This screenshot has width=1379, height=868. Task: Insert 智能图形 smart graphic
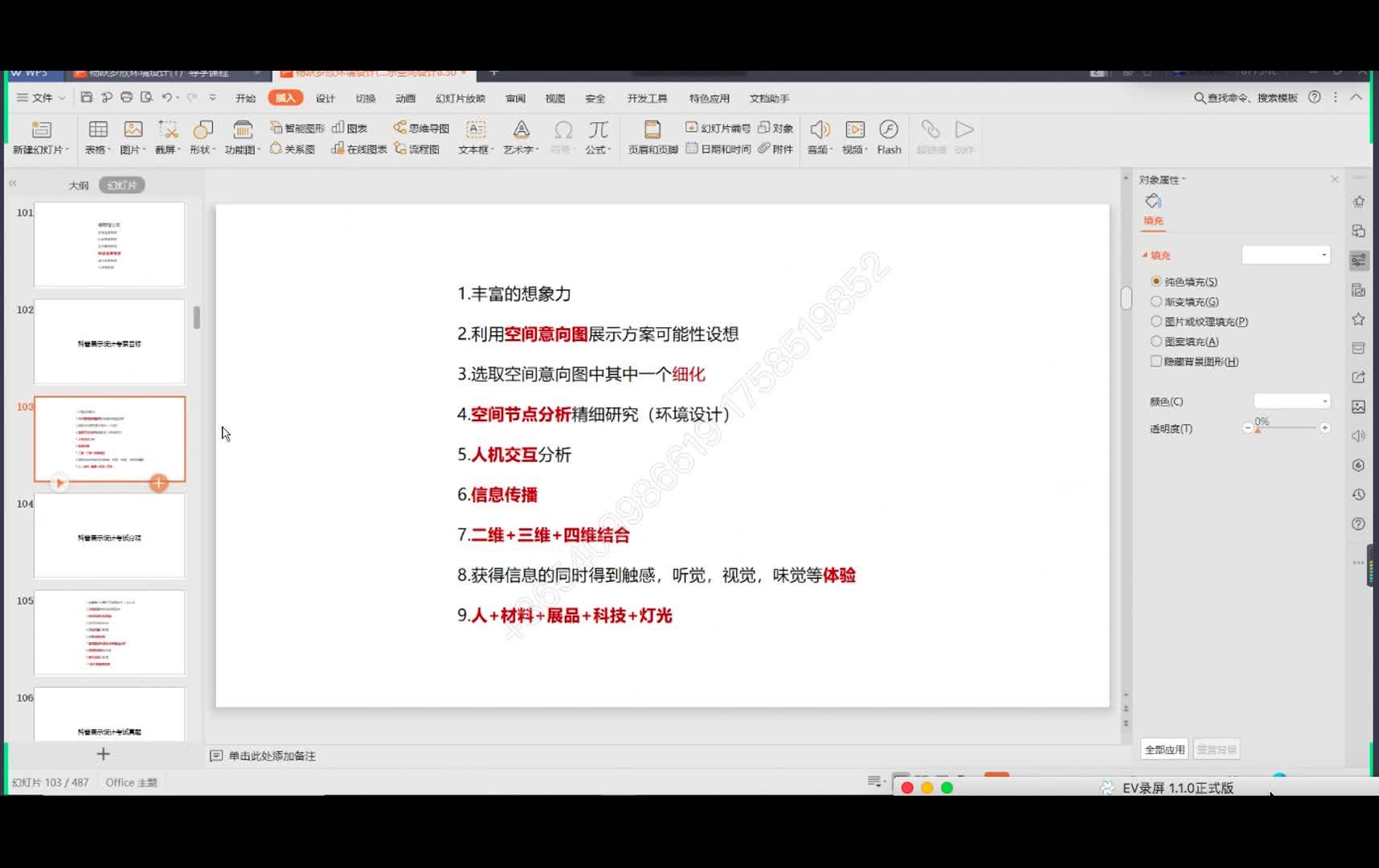pos(297,128)
